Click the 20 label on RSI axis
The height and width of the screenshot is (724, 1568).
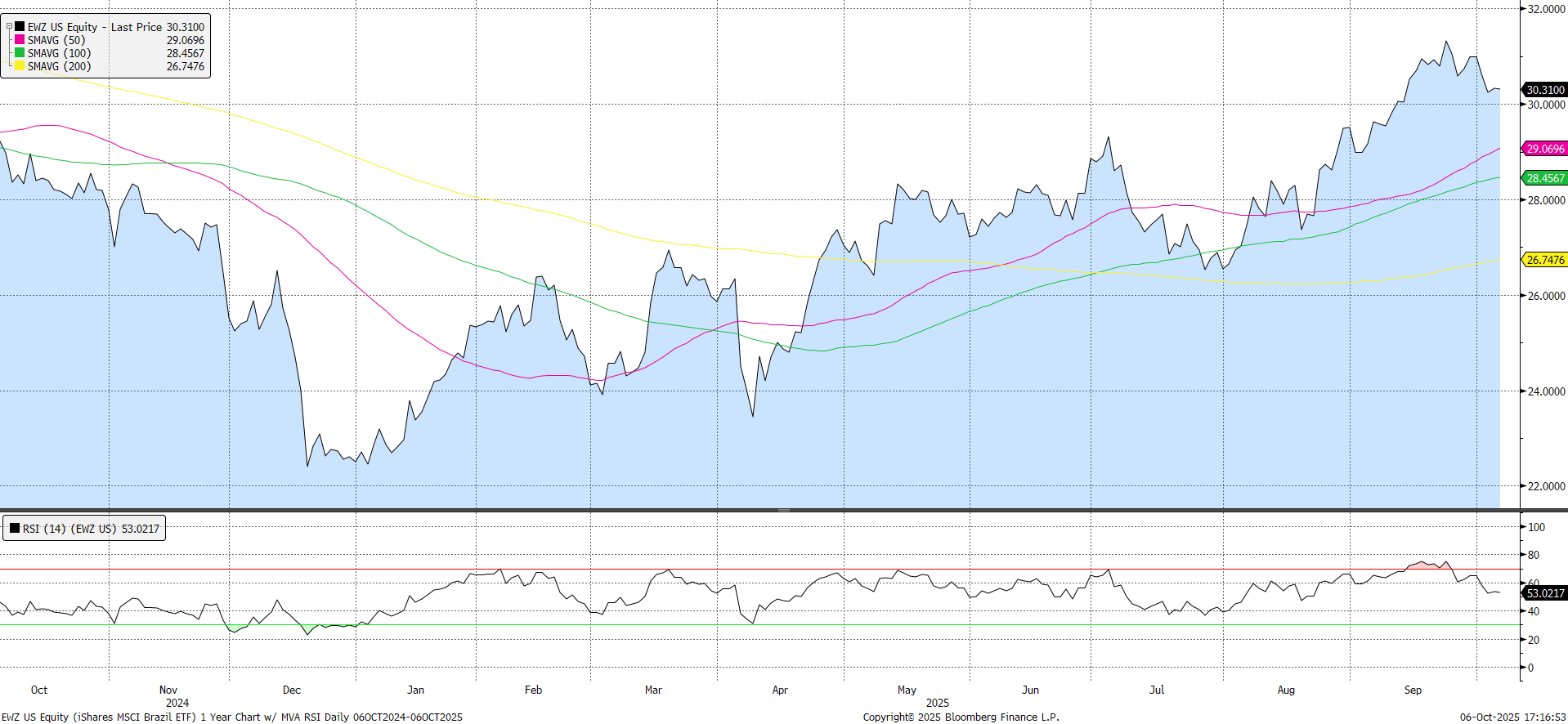pyautogui.click(x=1534, y=640)
